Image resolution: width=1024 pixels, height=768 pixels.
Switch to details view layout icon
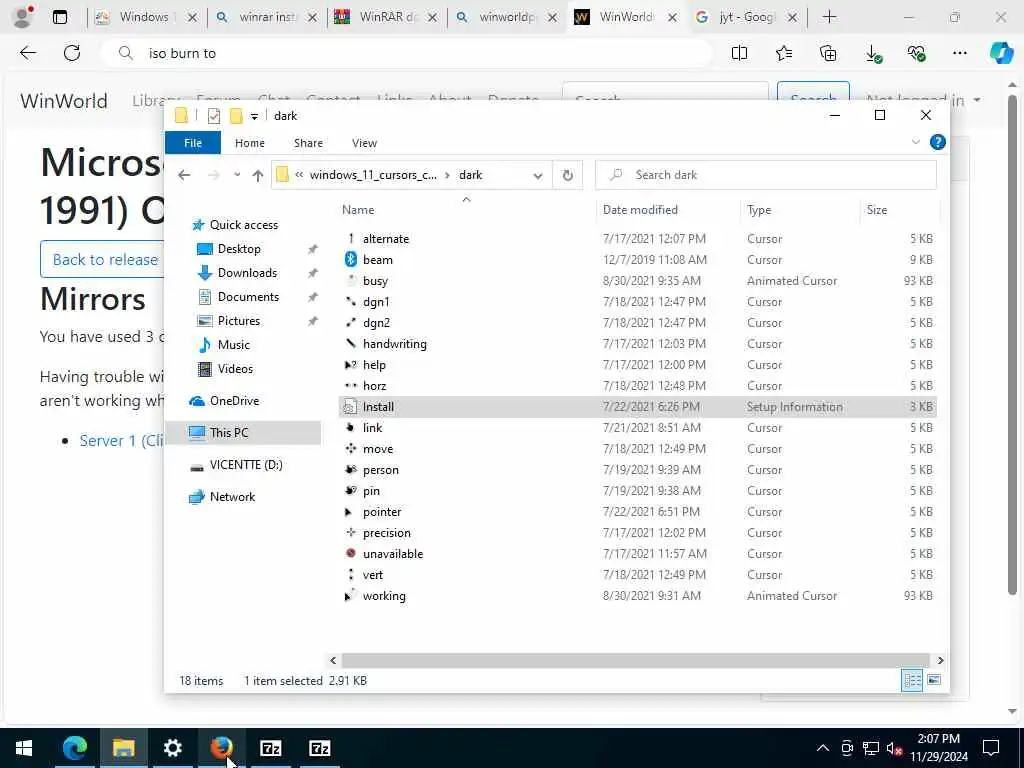click(x=912, y=680)
